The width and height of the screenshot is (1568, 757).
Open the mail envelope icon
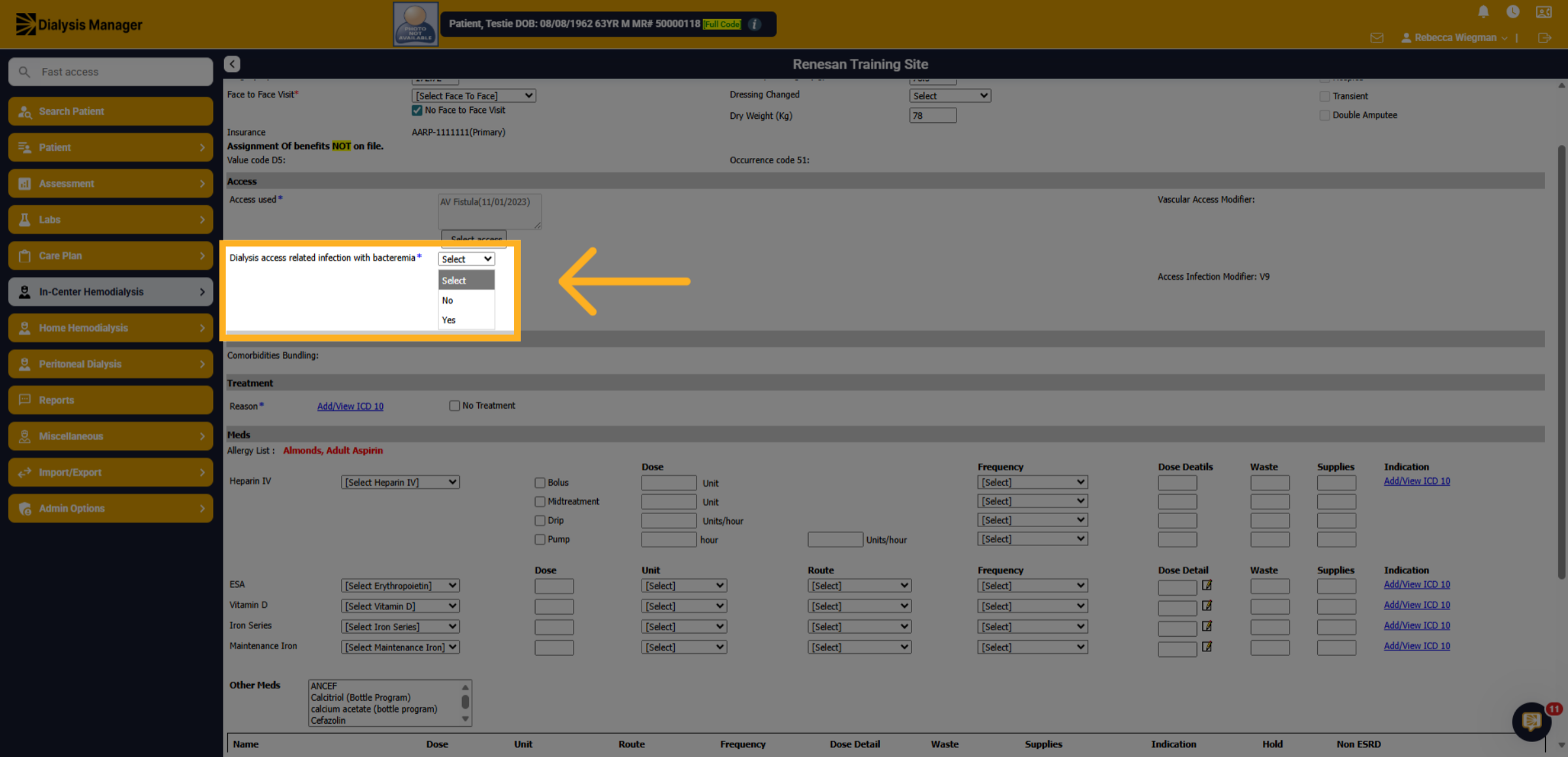coord(1377,38)
